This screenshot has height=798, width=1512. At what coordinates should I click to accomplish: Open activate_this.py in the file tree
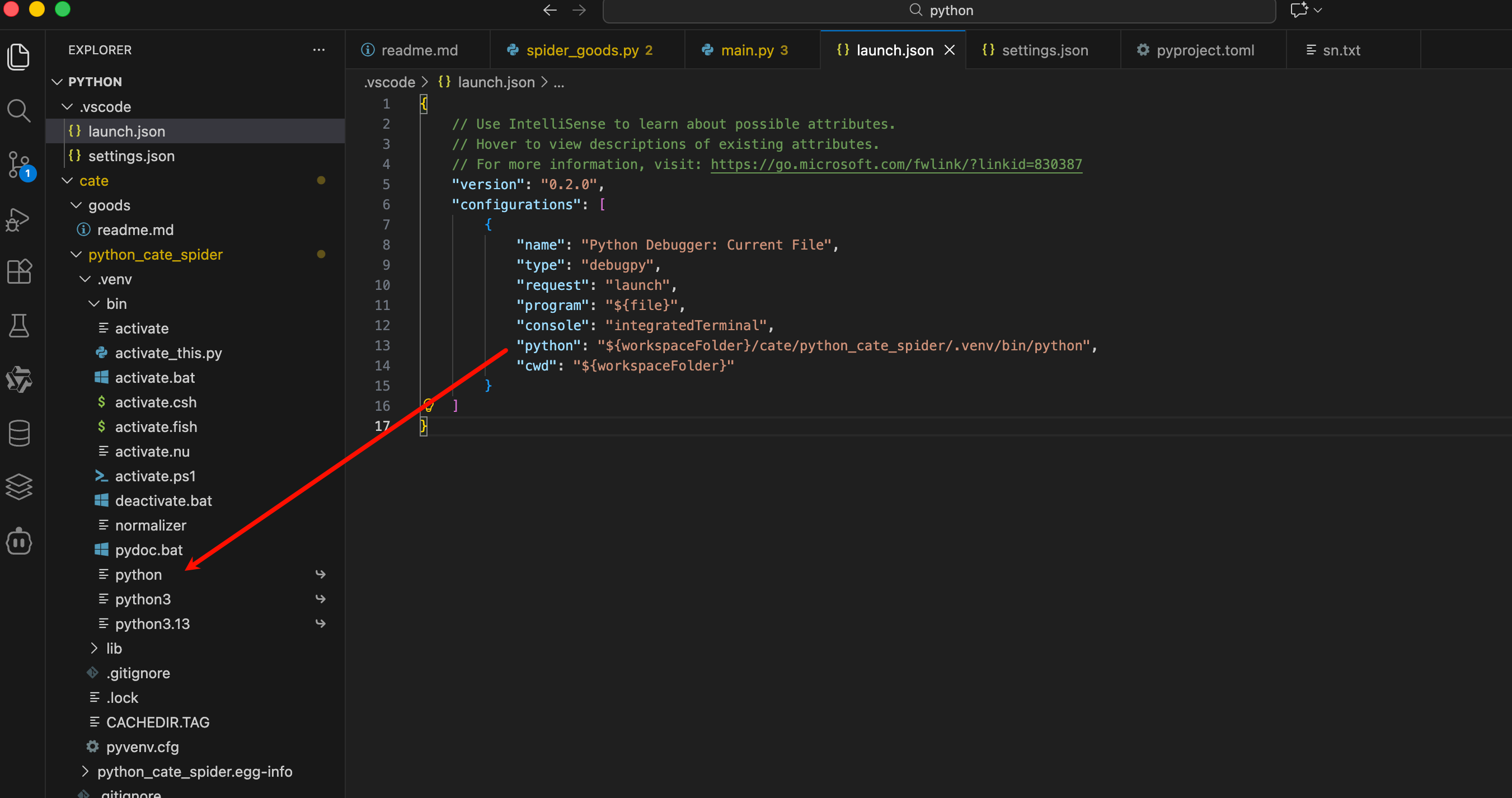click(168, 353)
